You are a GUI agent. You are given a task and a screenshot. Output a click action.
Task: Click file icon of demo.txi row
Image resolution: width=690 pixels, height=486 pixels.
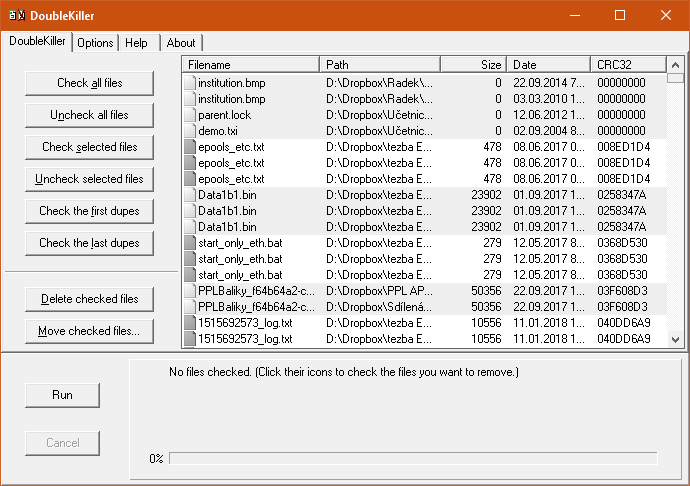click(x=190, y=131)
